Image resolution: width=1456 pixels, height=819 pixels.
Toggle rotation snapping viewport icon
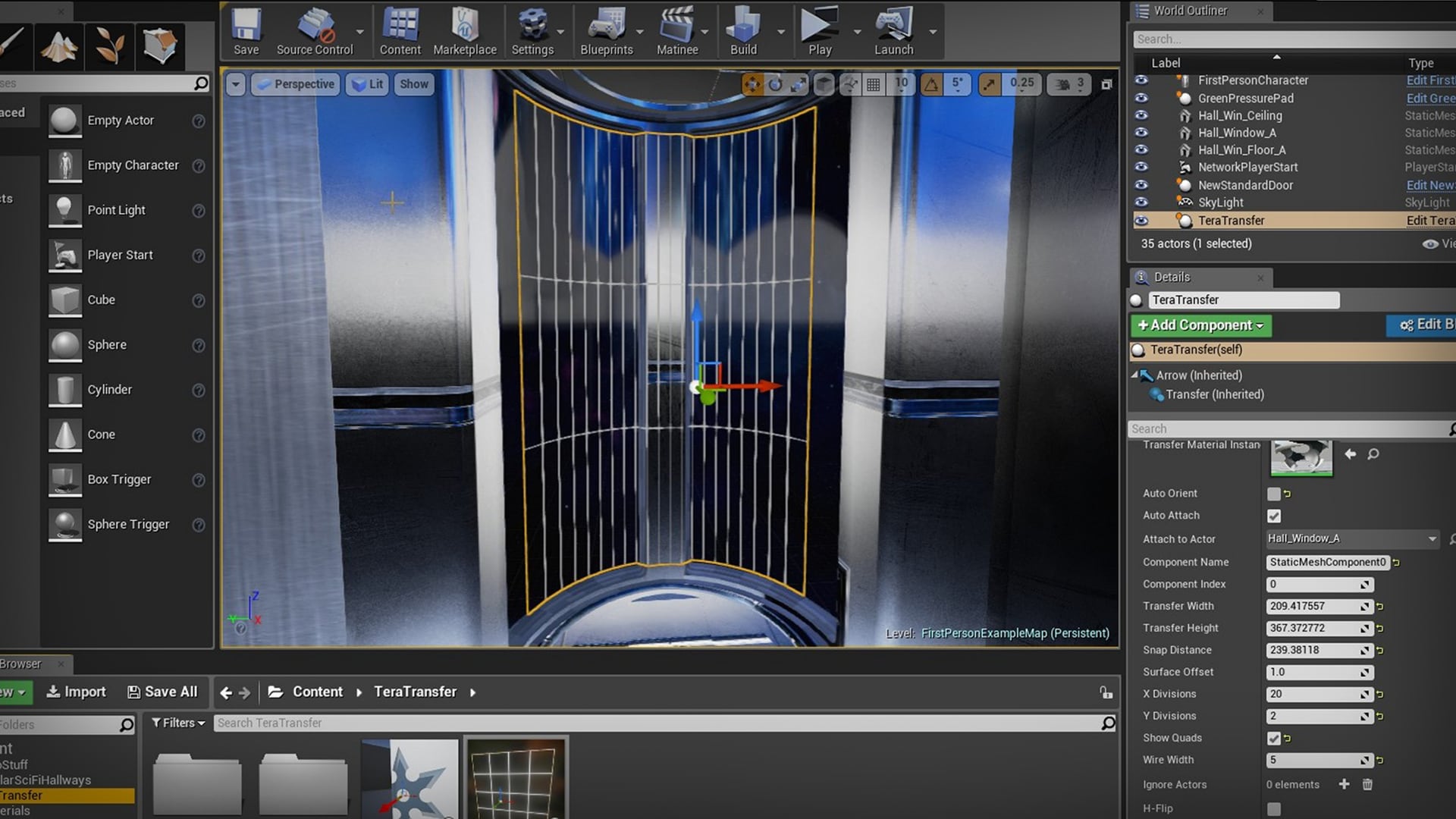tap(931, 84)
